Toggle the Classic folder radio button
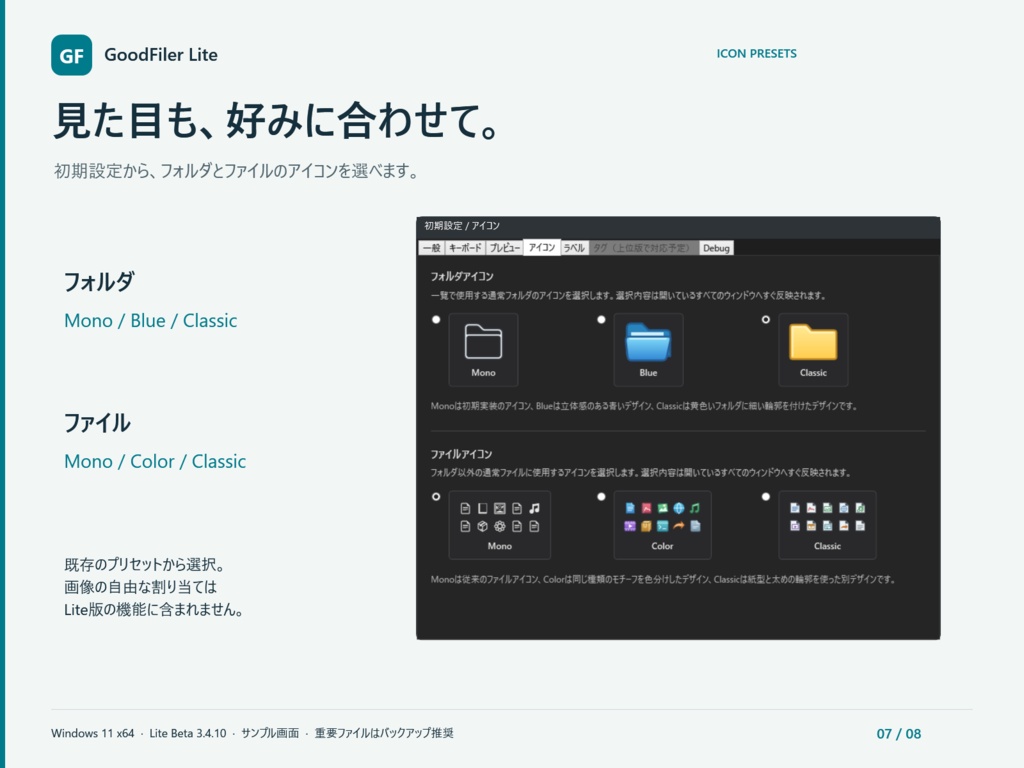Viewport: 1024px width, 768px height. pyautogui.click(x=765, y=319)
